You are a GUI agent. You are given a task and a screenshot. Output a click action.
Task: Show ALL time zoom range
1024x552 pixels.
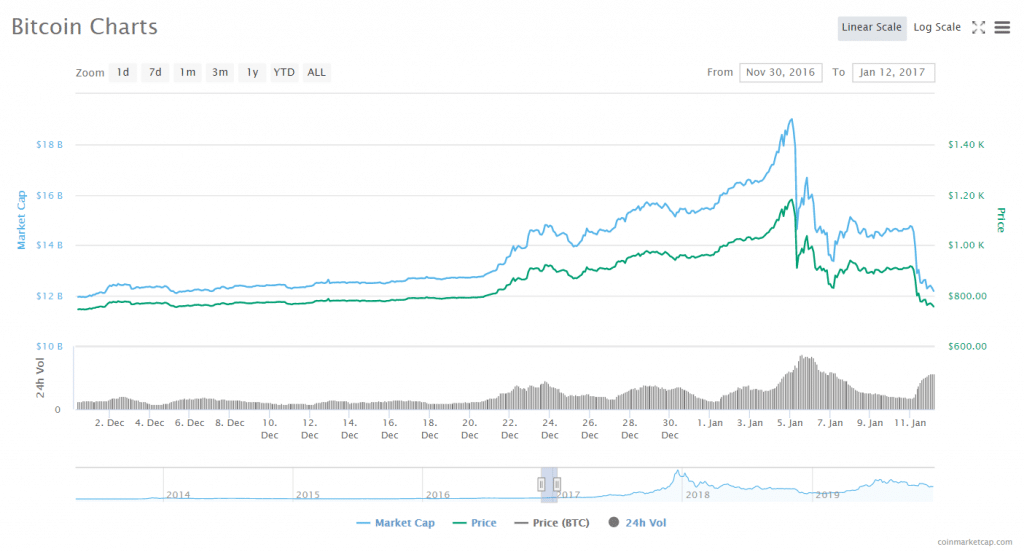[316, 72]
